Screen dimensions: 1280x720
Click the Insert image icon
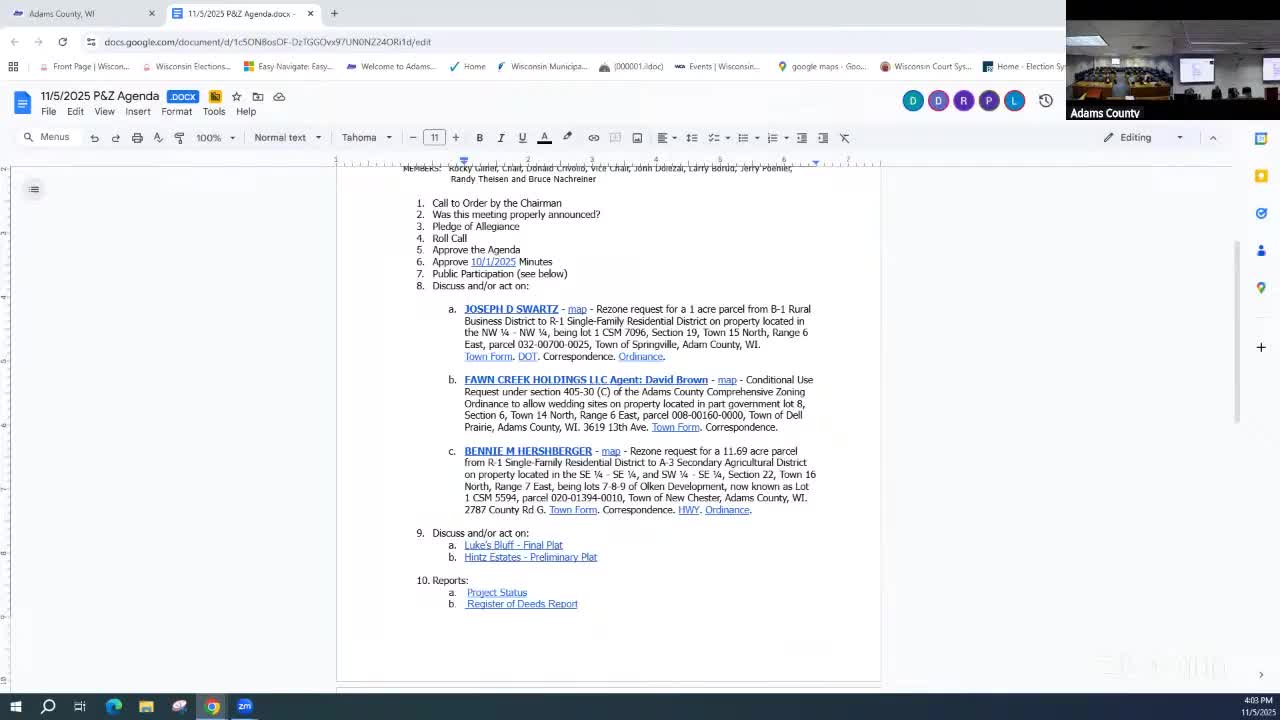pos(637,138)
